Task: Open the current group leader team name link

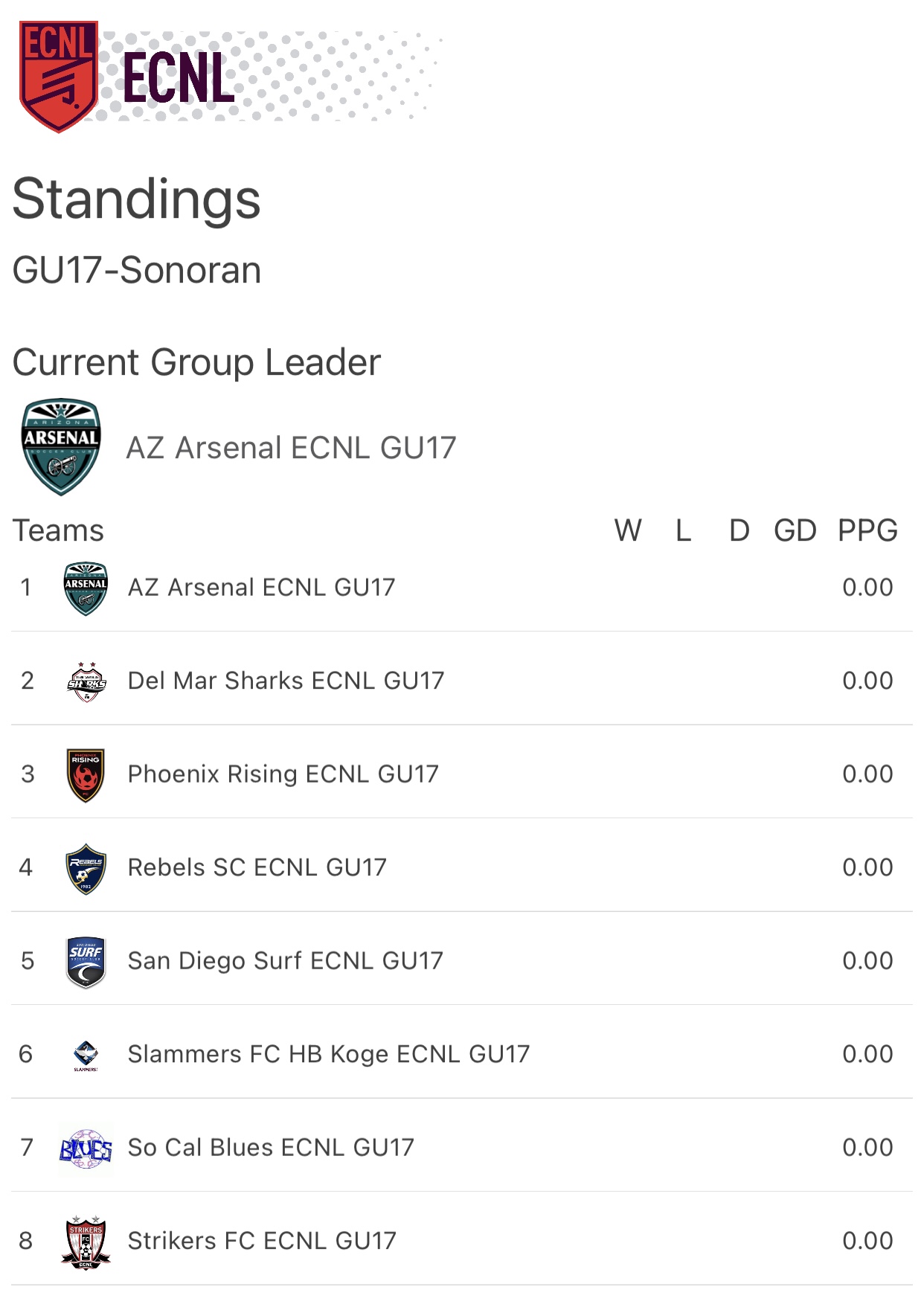Action: [x=291, y=448]
